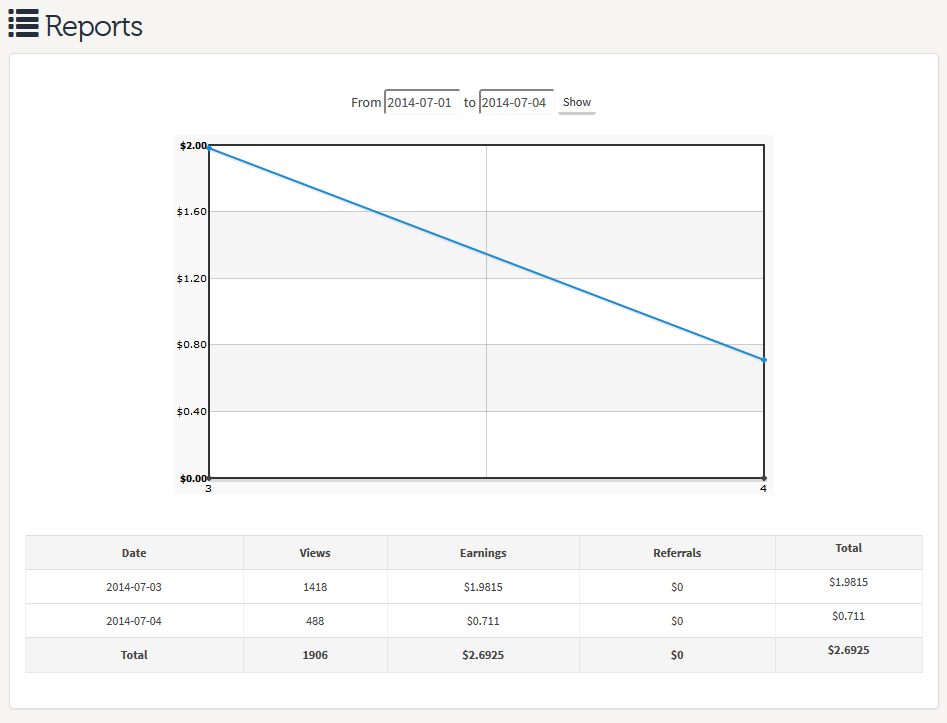Click the Show button
Image resolution: width=947 pixels, height=723 pixels.
tap(577, 102)
